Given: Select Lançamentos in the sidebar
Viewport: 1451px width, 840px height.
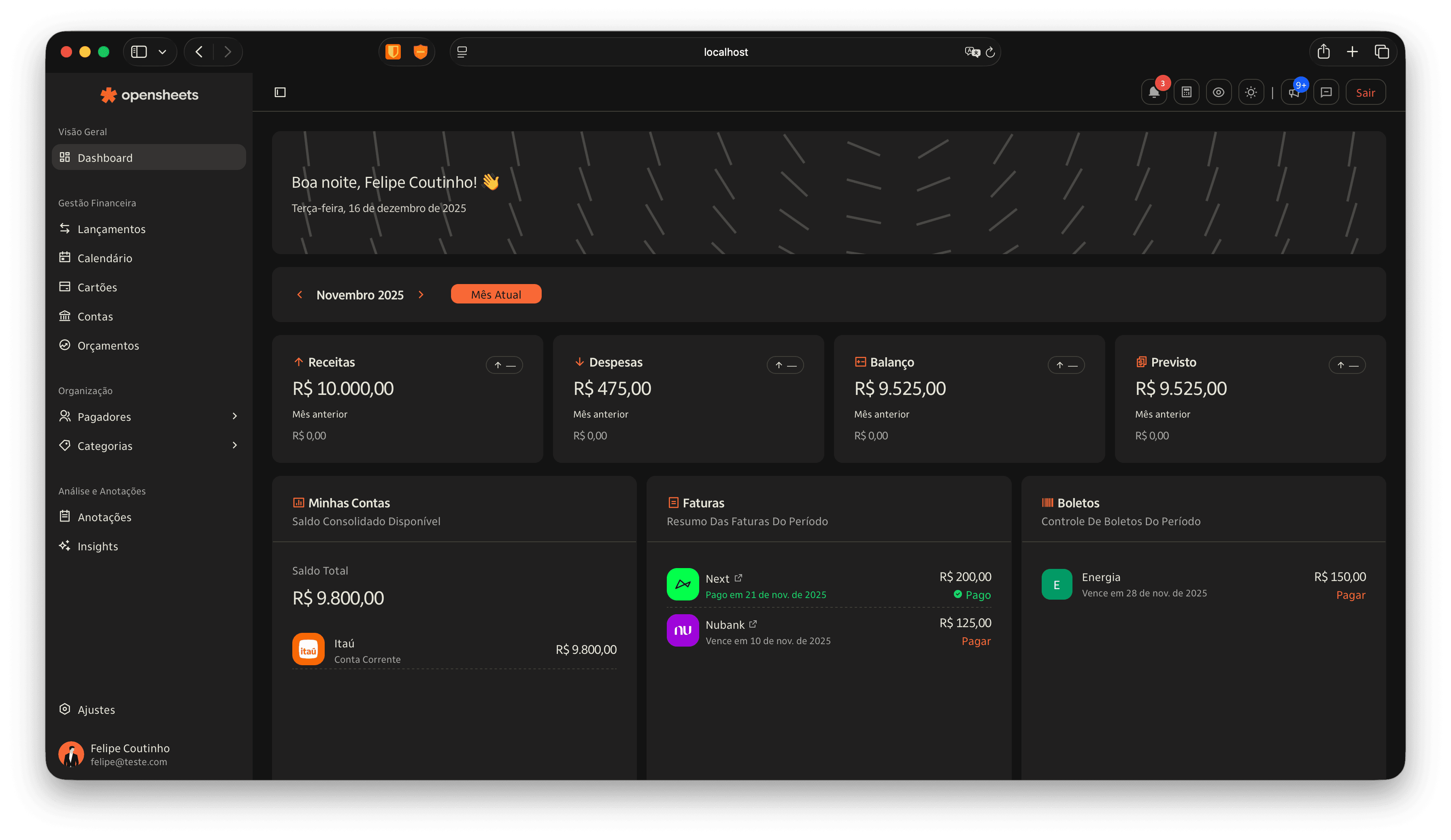Looking at the screenshot, I should [112, 229].
